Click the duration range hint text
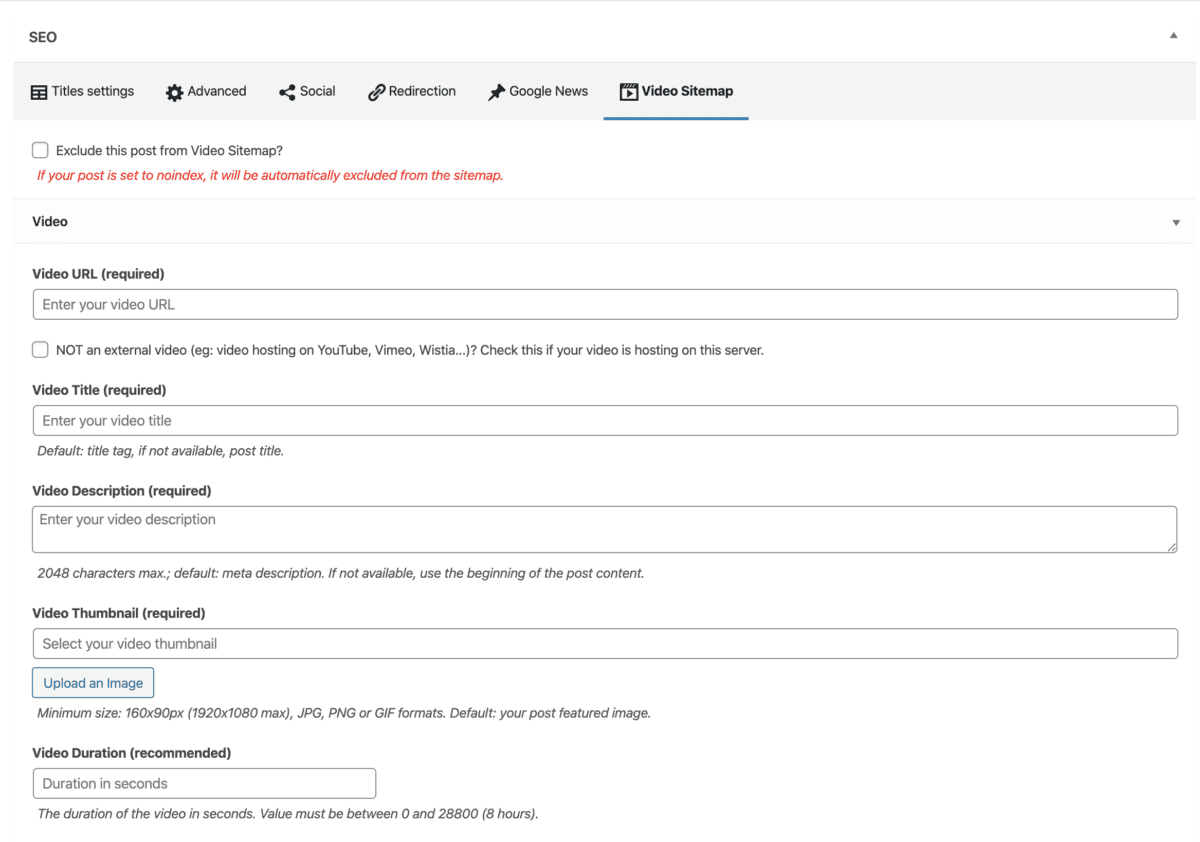1200x842 pixels. (288, 814)
